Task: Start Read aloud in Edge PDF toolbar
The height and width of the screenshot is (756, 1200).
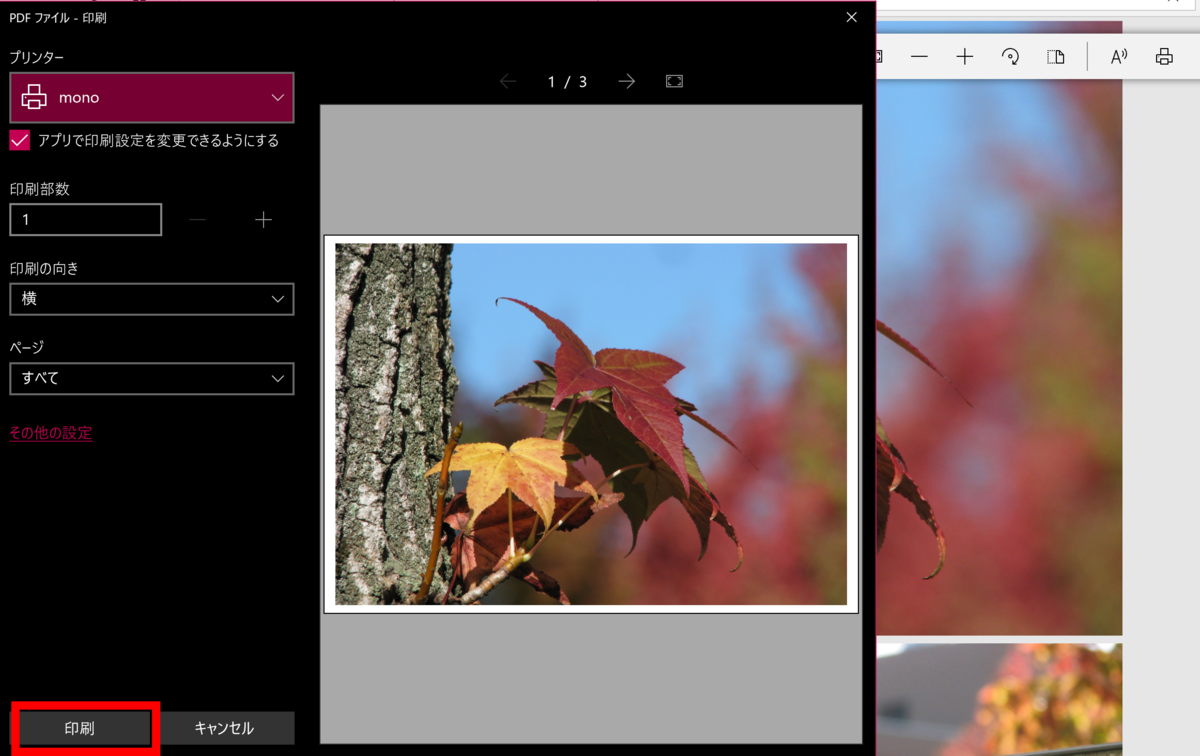Action: pos(1119,57)
